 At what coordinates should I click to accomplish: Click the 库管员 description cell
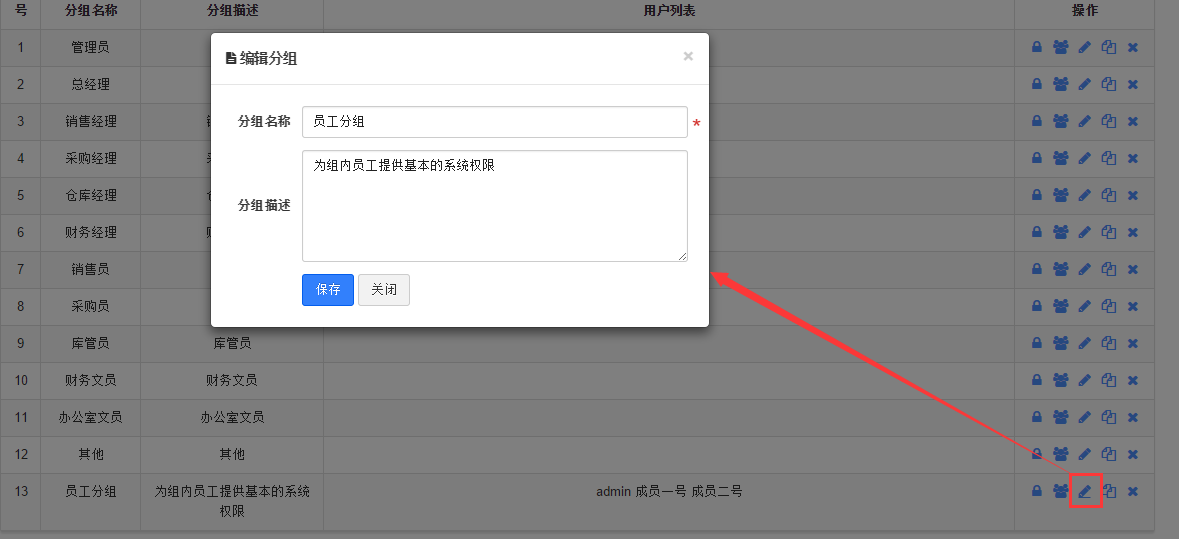[x=232, y=343]
